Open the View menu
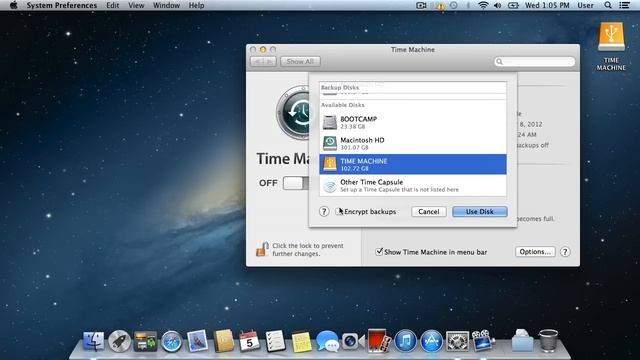This screenshot has height=360, width=640. [136, 5]
